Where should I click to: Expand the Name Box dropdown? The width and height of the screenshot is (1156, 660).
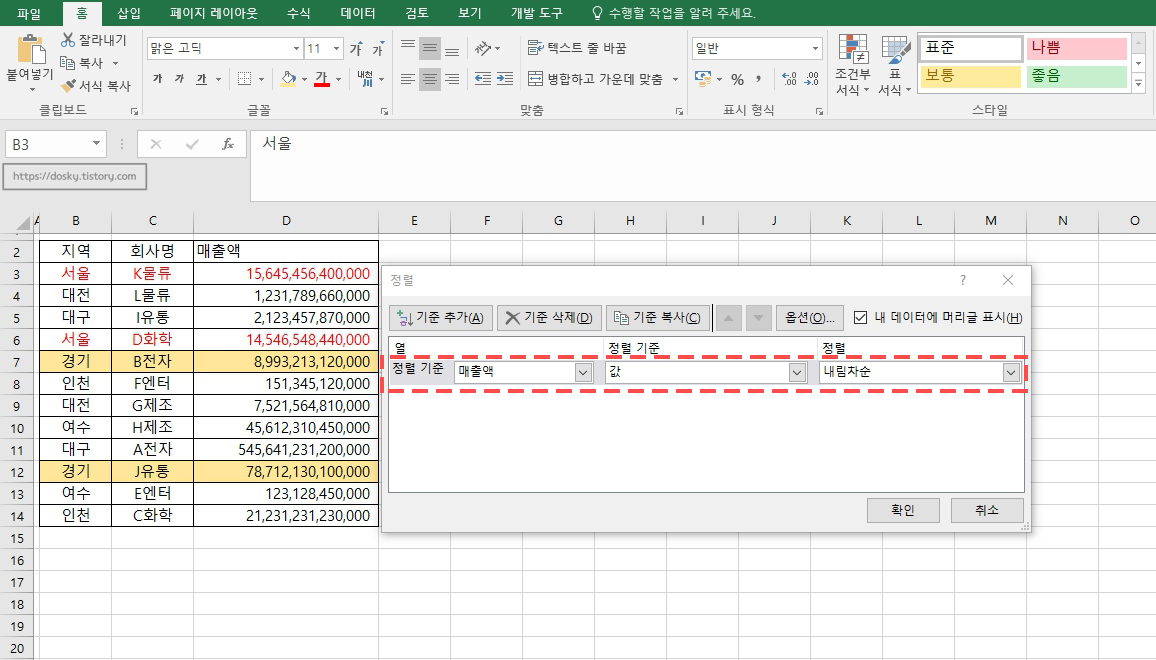coord(96,144)
